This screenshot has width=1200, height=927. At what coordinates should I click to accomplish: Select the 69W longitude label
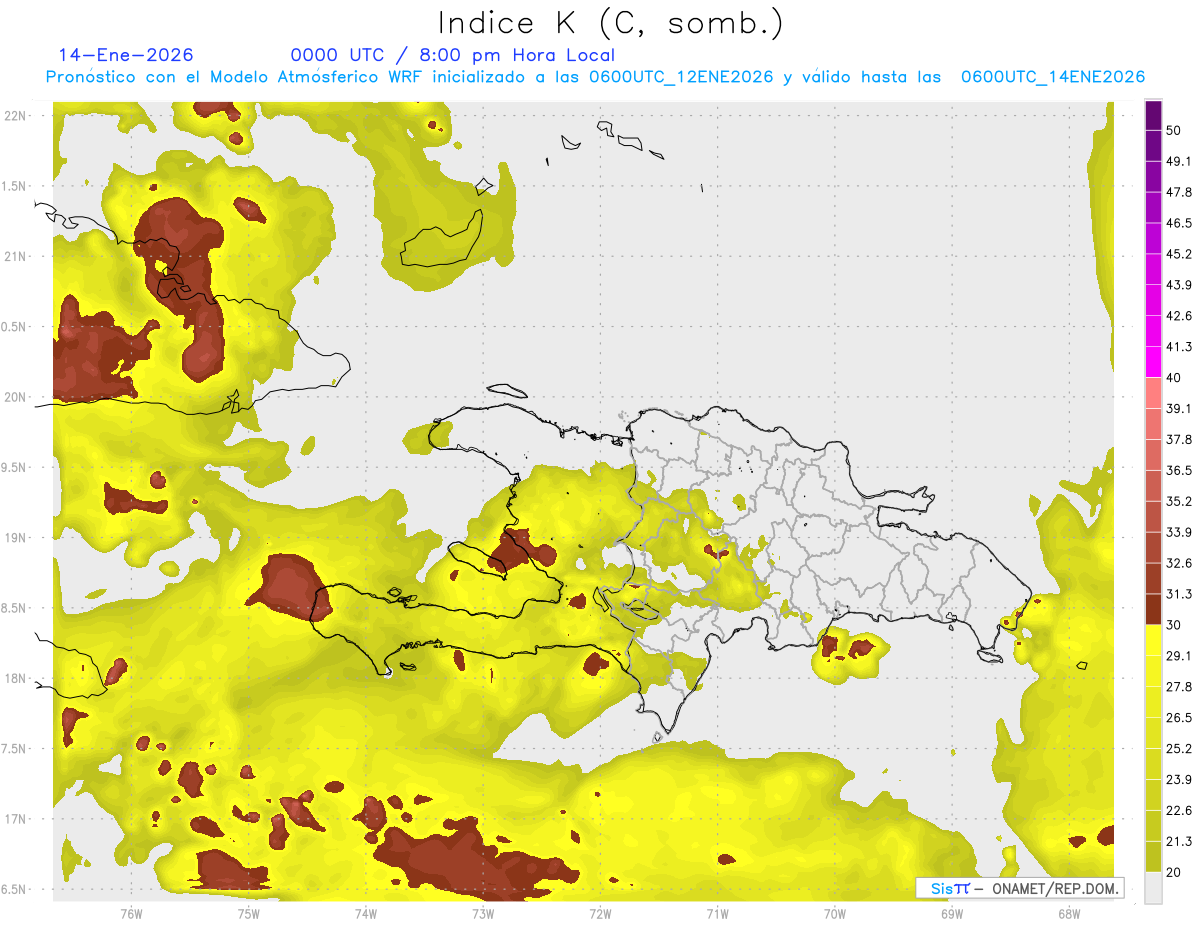952,913
